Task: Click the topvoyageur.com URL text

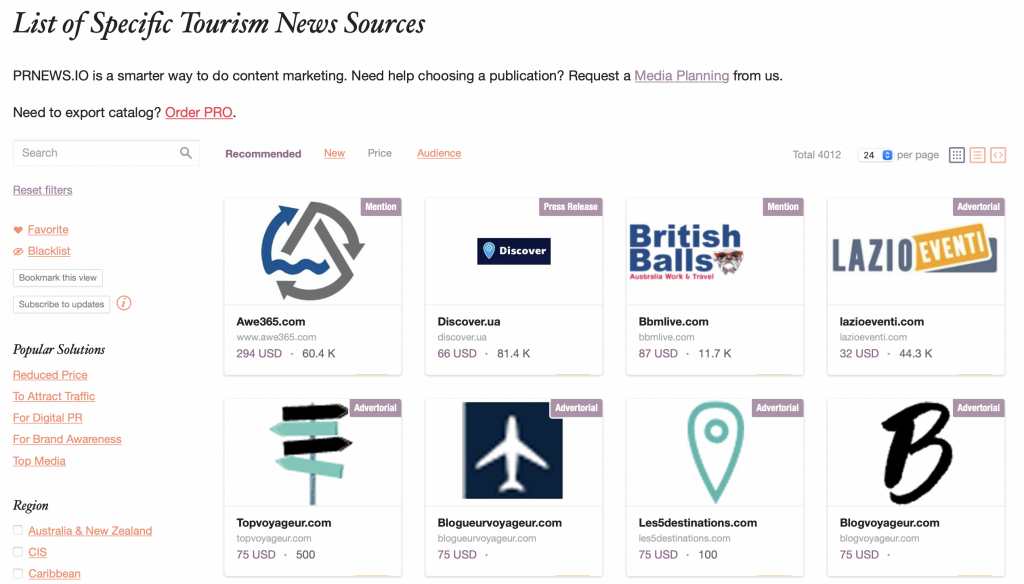Action: [x=274, y=538]
